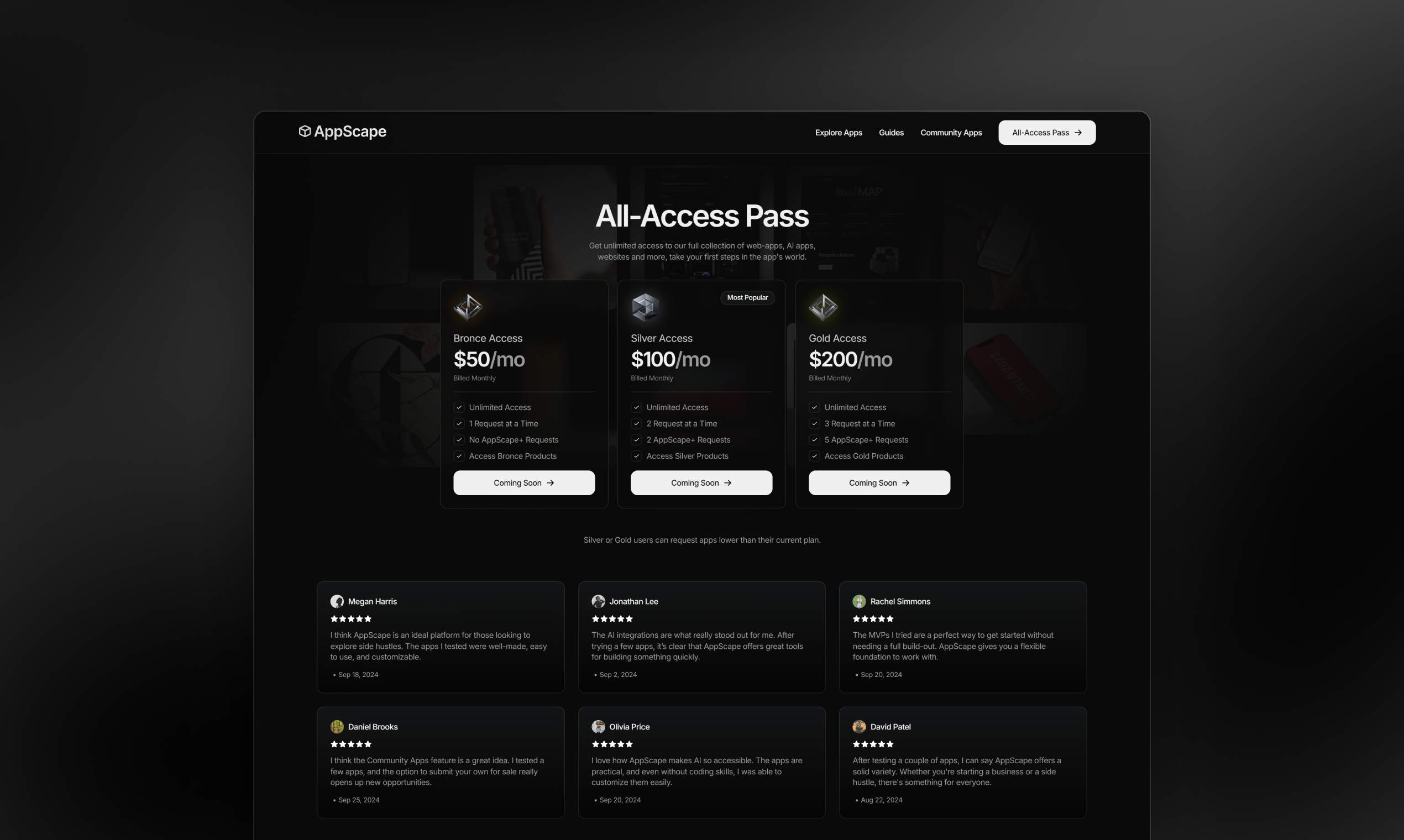Click the Olivia Price avatar
This screenshot has height=840, width=1404.
click(598, 727)
